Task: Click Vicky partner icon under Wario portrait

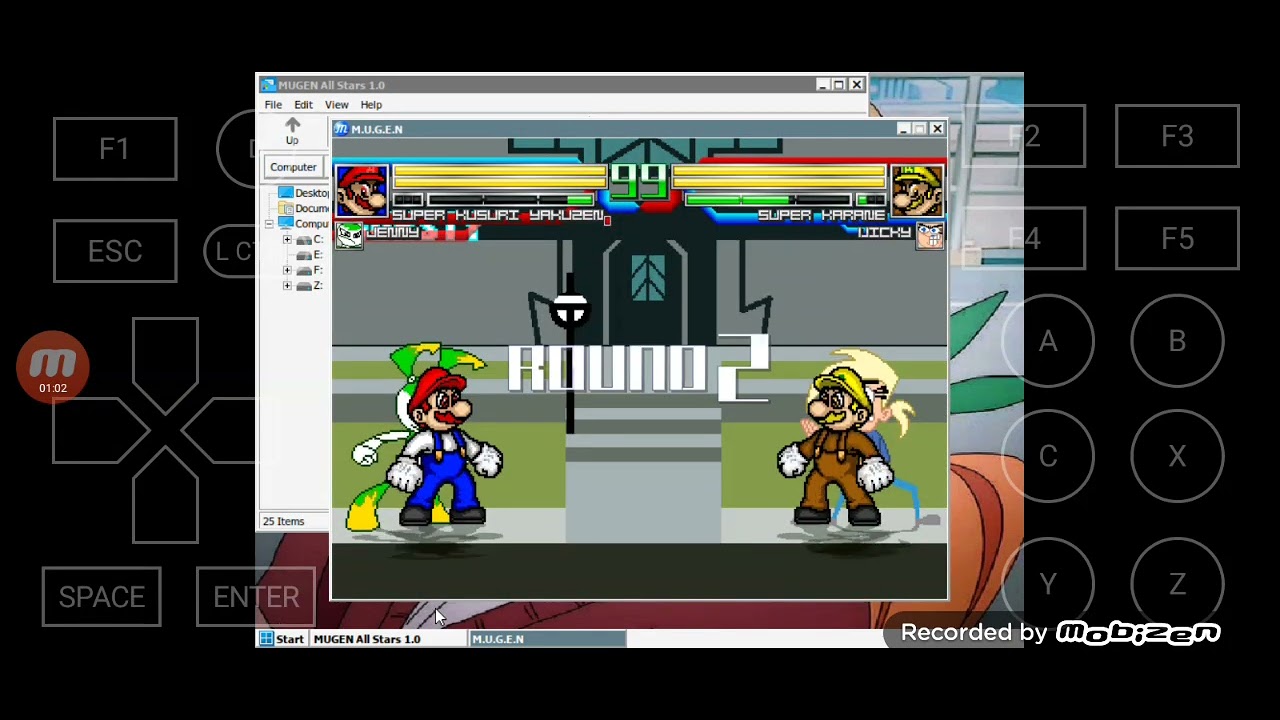Action: pyautogui.click(x=930, y=236)
